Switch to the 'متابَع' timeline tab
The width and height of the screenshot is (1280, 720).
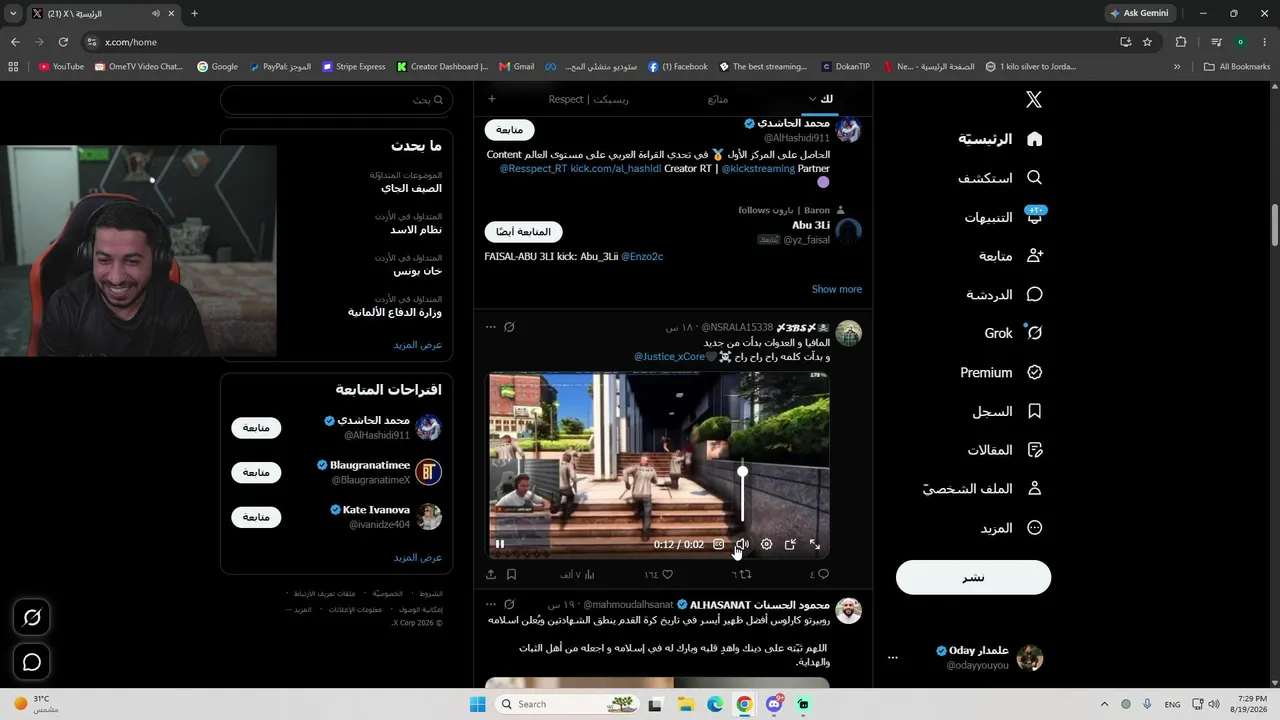click(718, 99)
